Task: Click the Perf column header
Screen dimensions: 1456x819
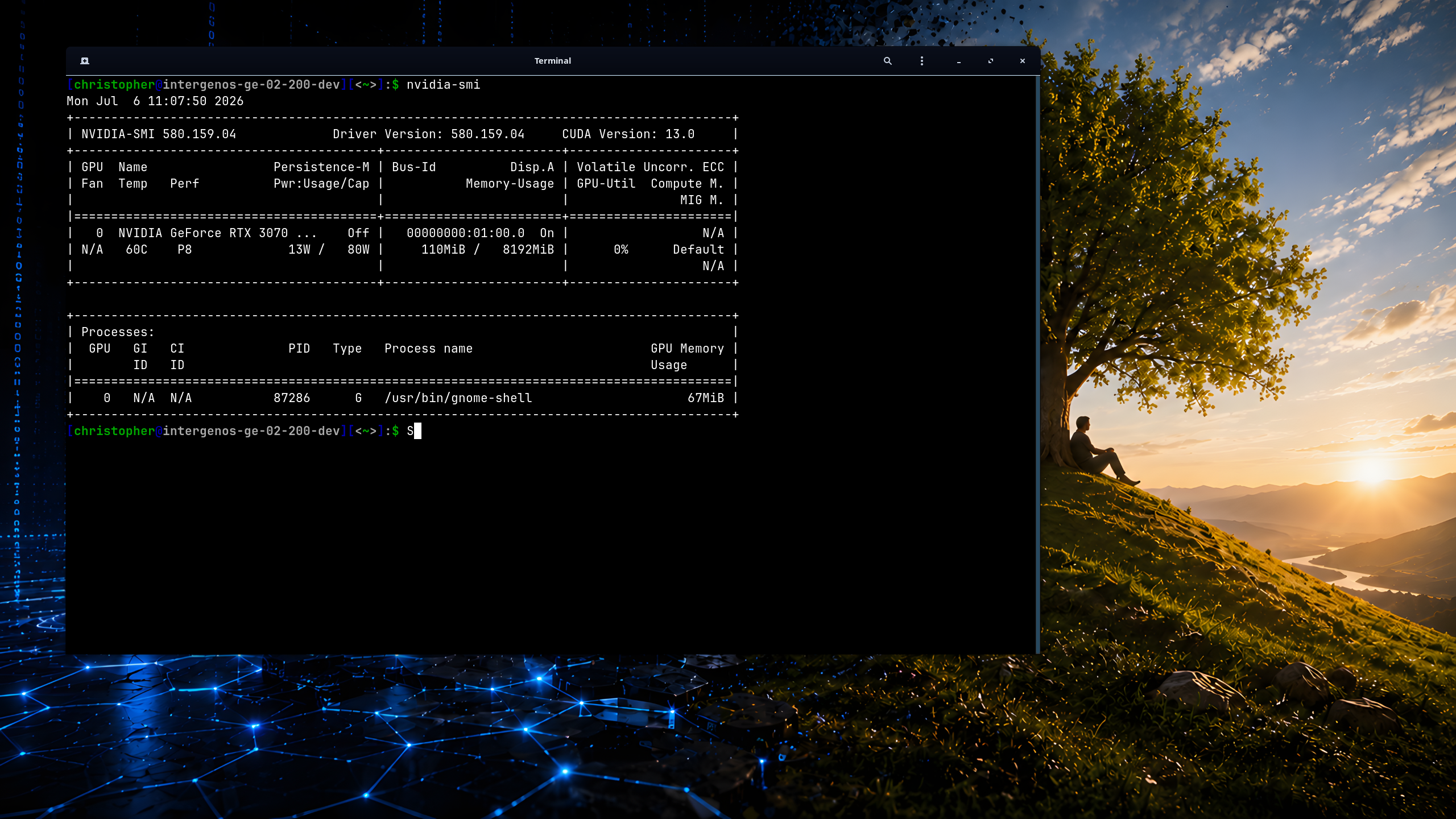Action: click(184, 184)
